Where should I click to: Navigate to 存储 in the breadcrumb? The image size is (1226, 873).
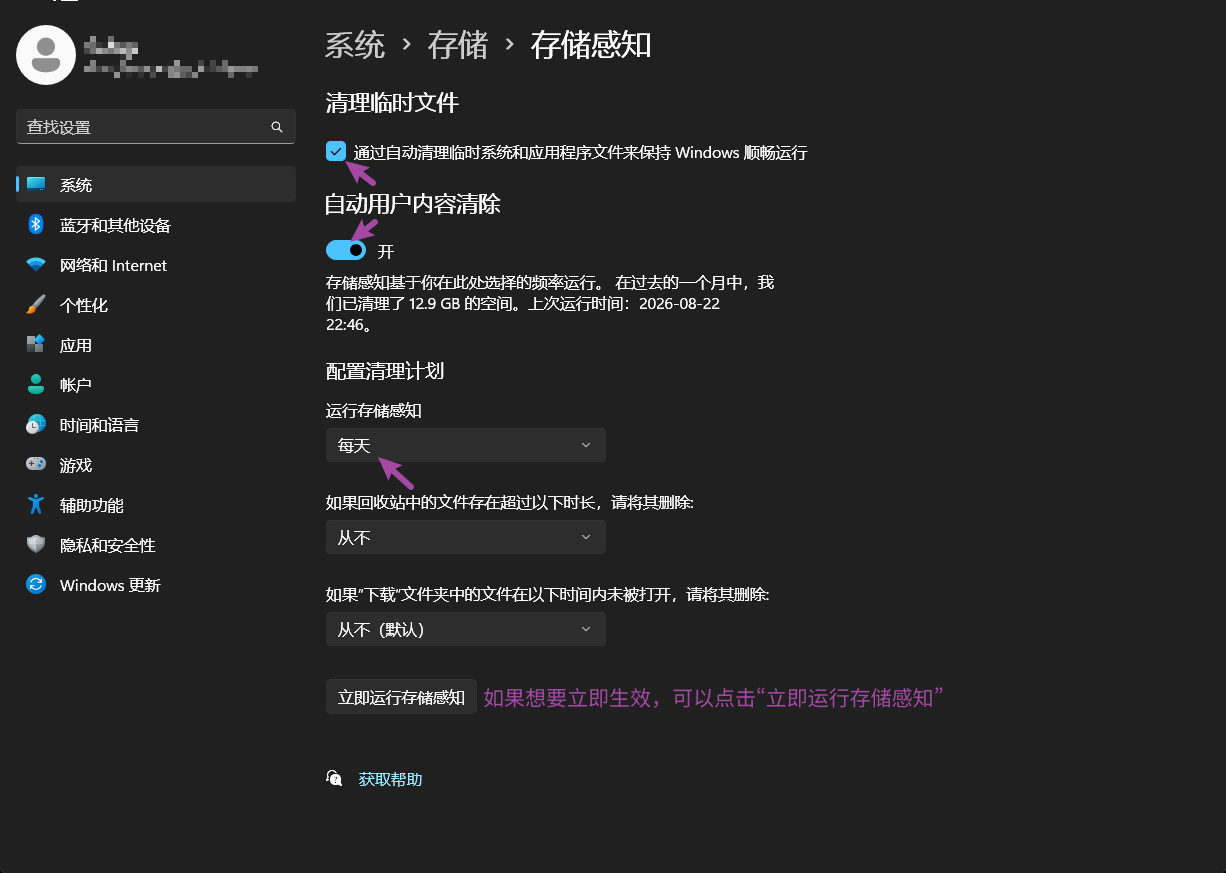tap(458, 45)
